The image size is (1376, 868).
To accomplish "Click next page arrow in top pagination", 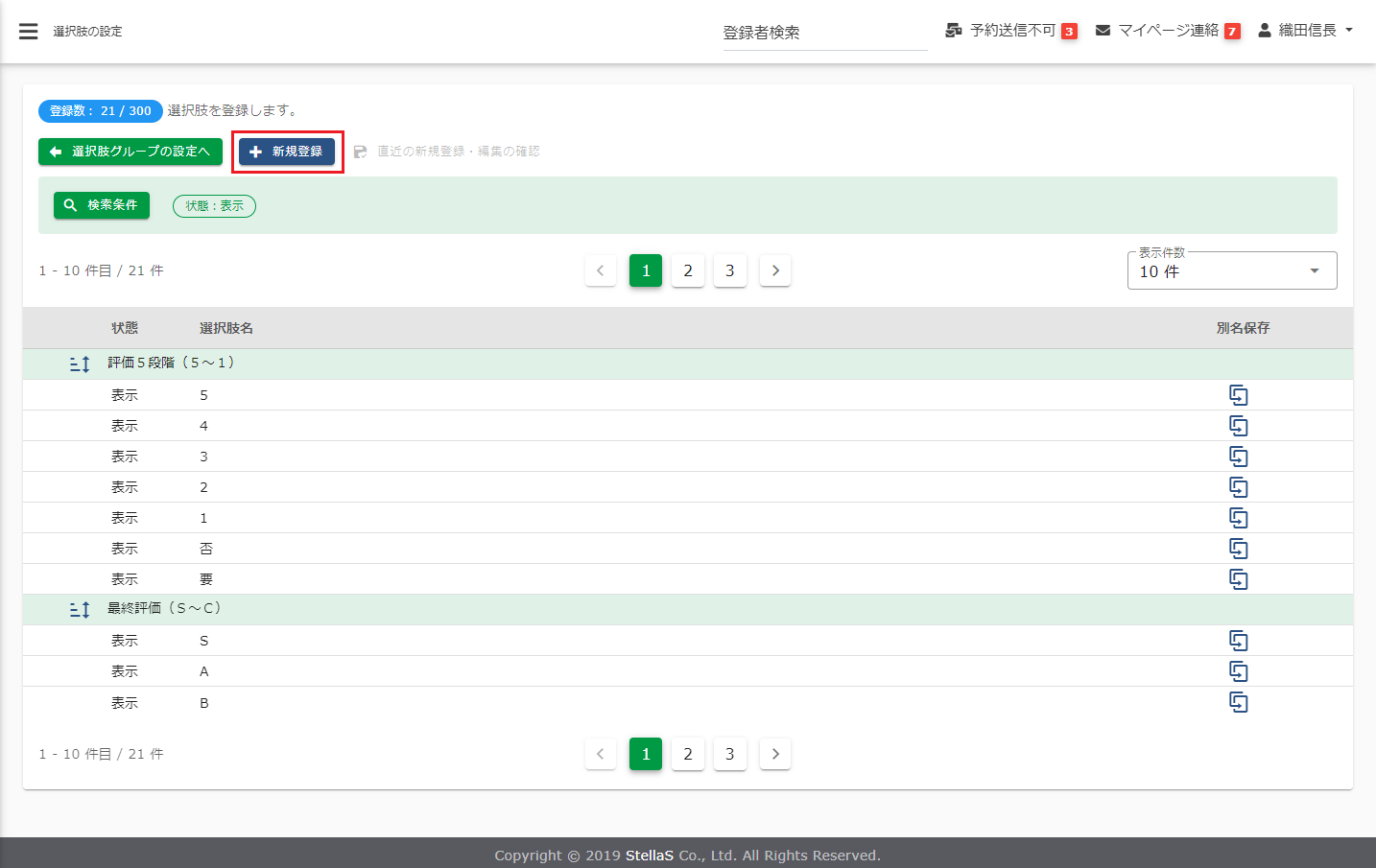I will pos(775,270).
